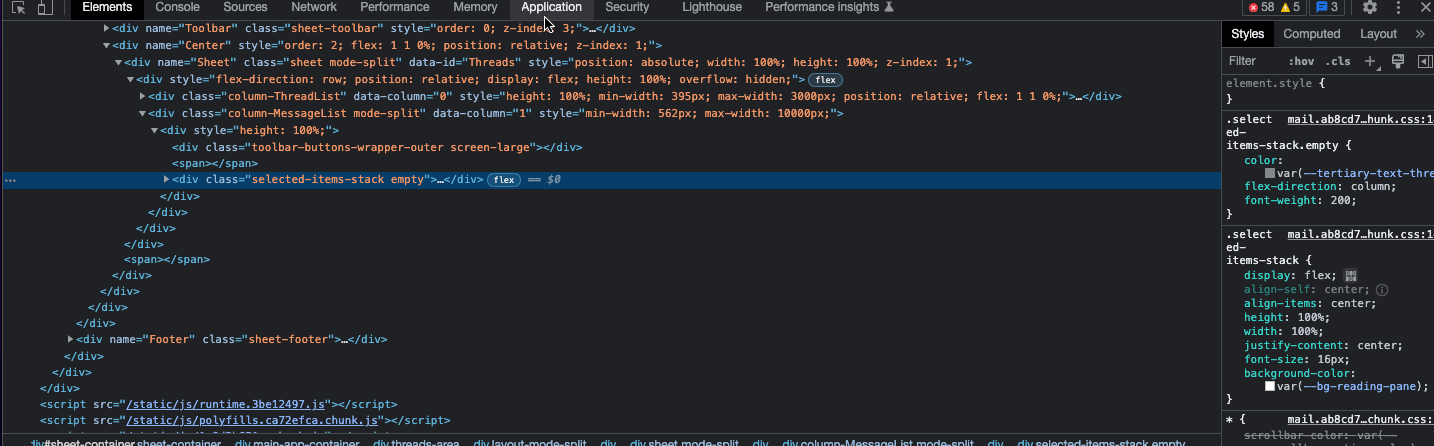1434x446 pixels.
Task: Open the tertiary text color swatch
Action: [x=1270, y=174]
